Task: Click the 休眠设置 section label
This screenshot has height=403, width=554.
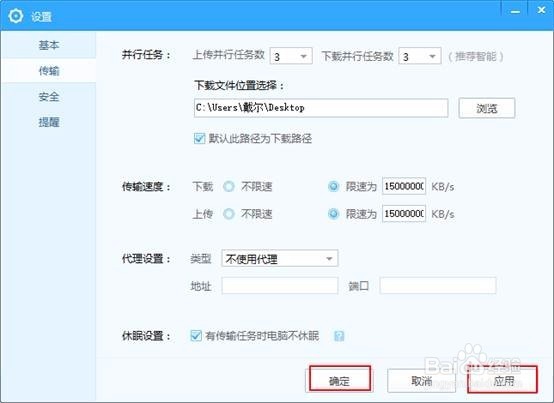Action: [146, 336]
